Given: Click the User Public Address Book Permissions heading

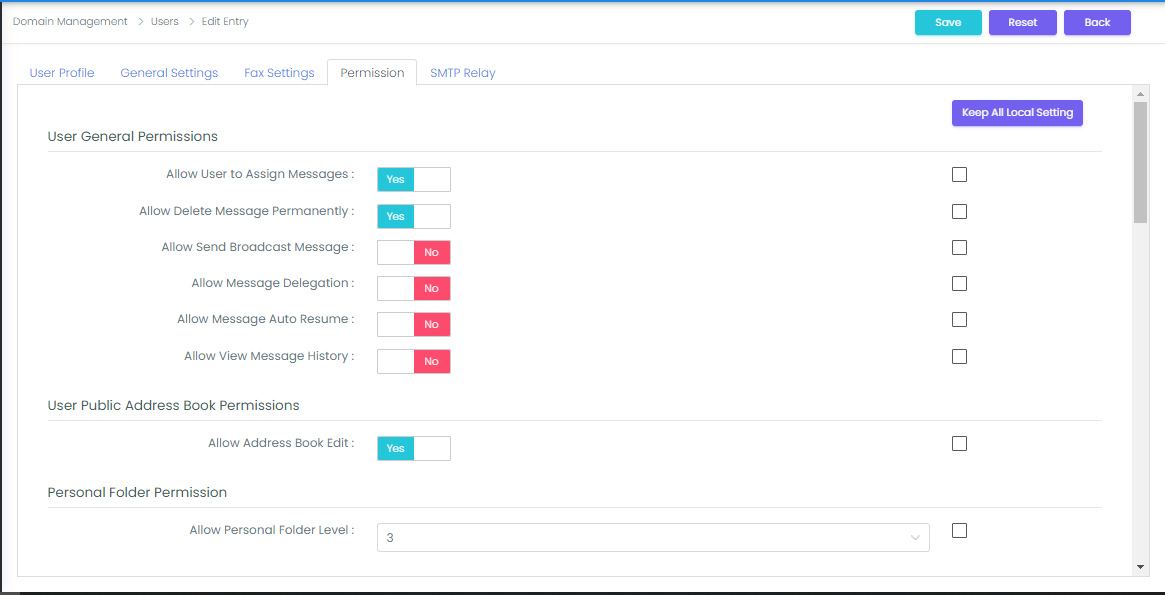Looking at the screenshot, I should 173,406.
